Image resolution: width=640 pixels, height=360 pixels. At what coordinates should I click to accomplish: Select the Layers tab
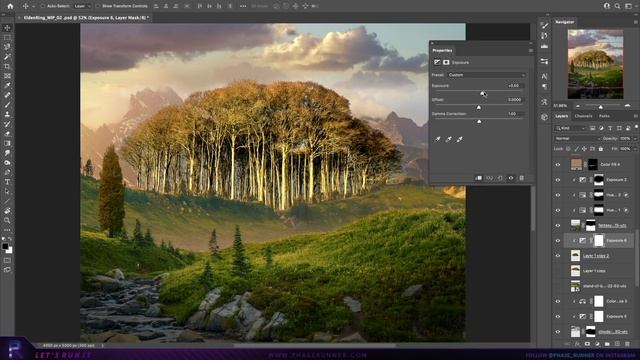coord(561,116)
